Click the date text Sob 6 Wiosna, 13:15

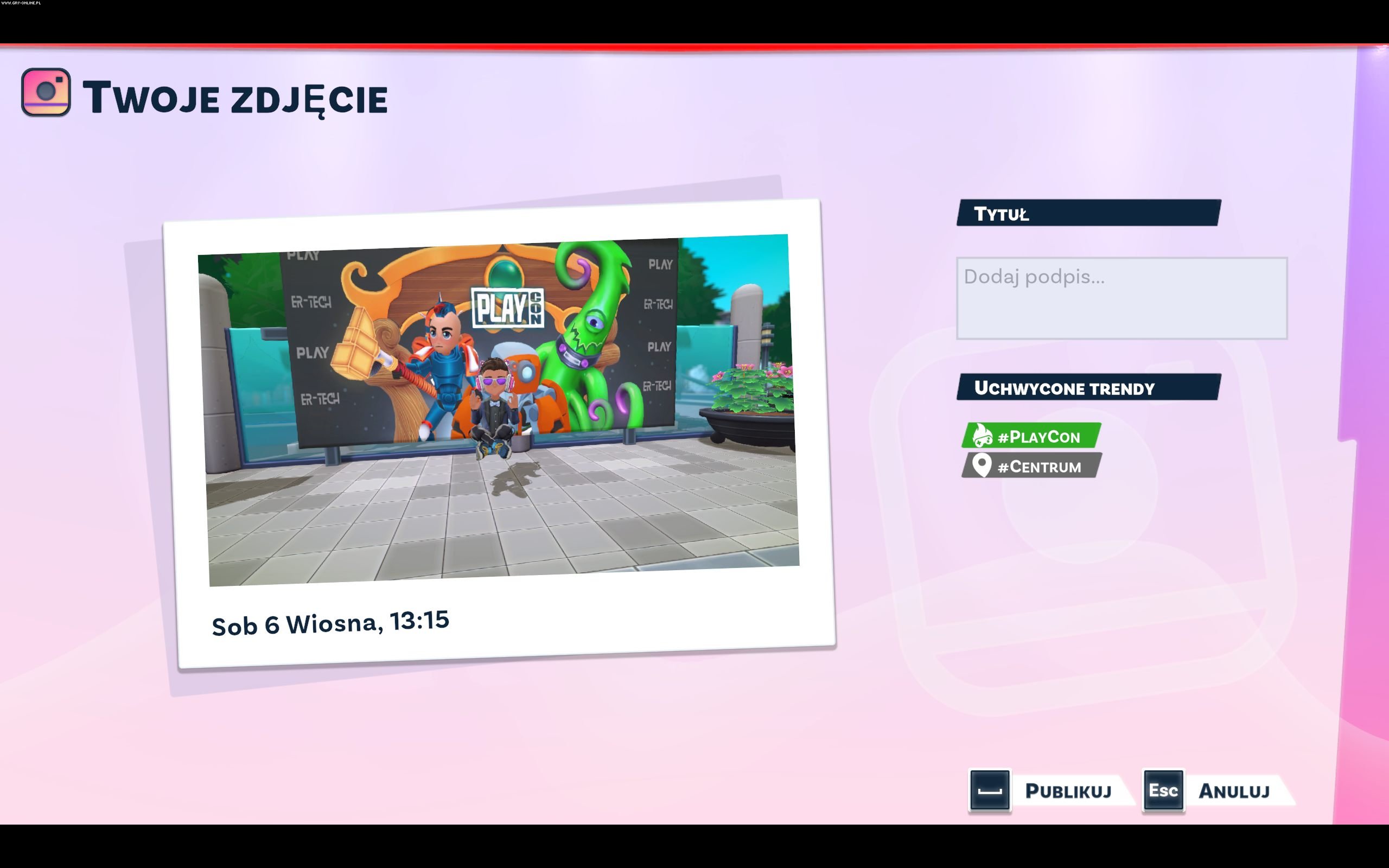[x=330, y=623]
